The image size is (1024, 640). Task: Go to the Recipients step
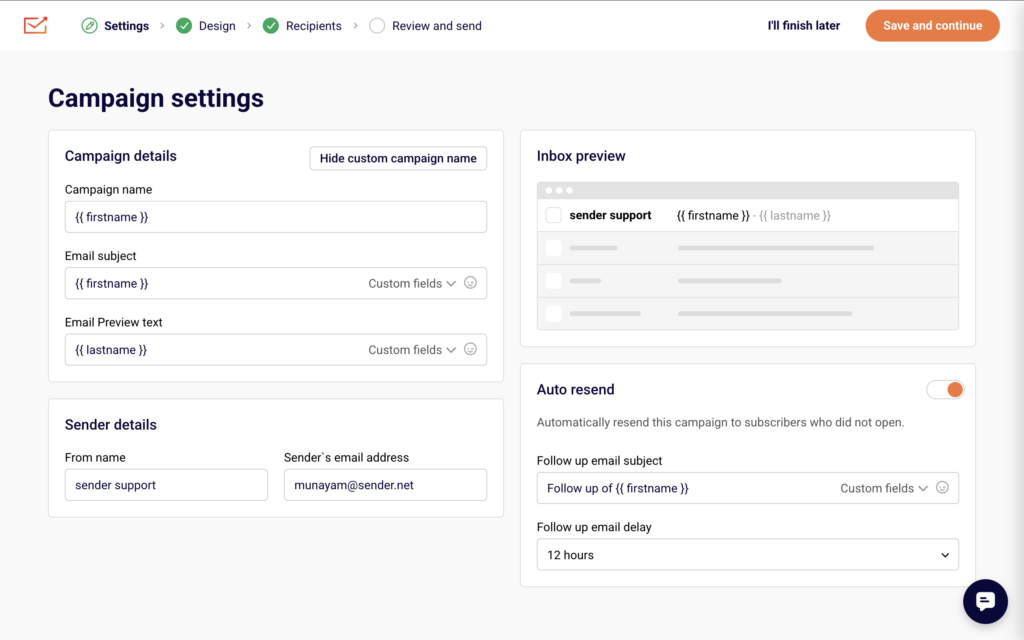coord(313,26)
